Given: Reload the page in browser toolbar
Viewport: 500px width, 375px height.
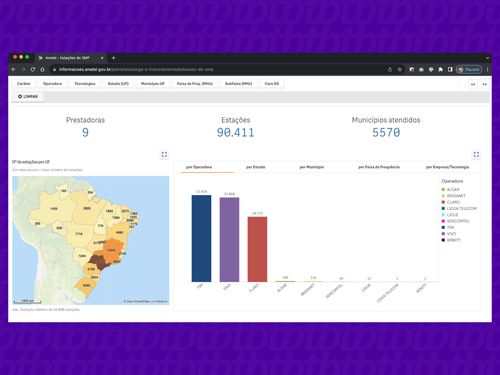Looking at the screenshot, I should 33,69.
